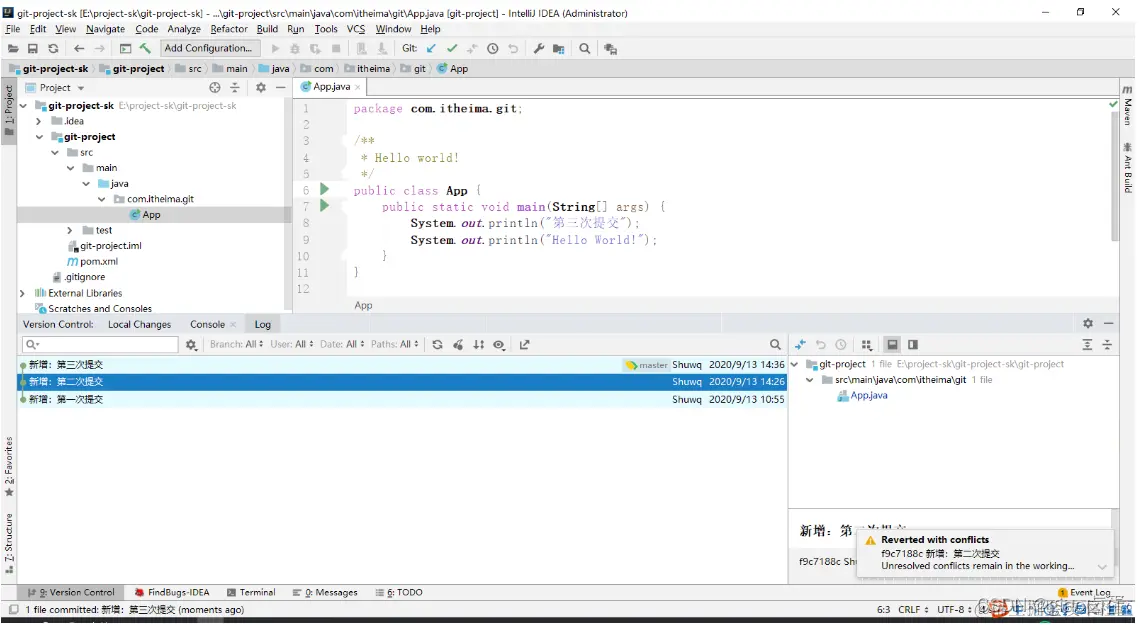Click the Open folder toolbar icon
1140x625 pixels.
click(x=13, y=49)
